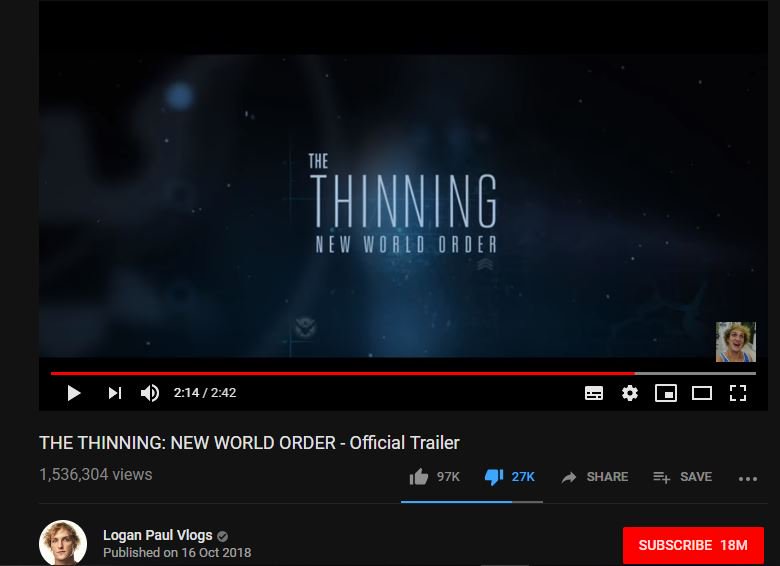Click the verified badge beside channel name
Viewport: 780px width, 566px height.
click(x=223, y=536)
